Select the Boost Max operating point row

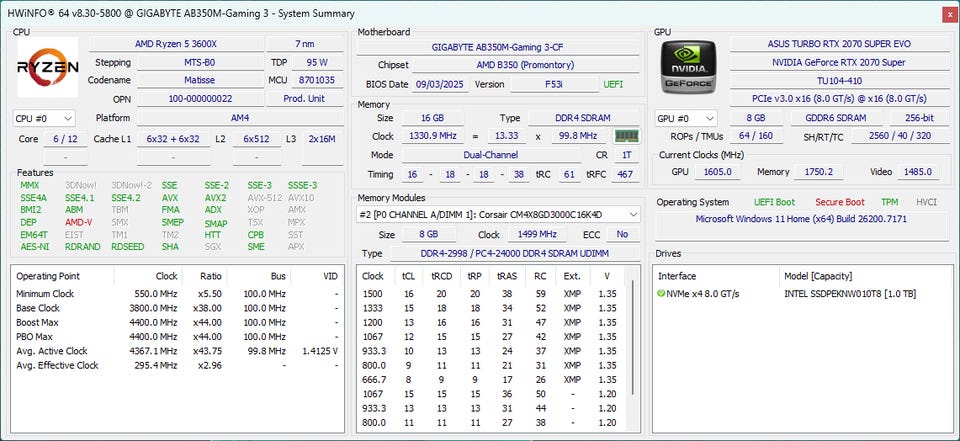click(x=40, y=323)
